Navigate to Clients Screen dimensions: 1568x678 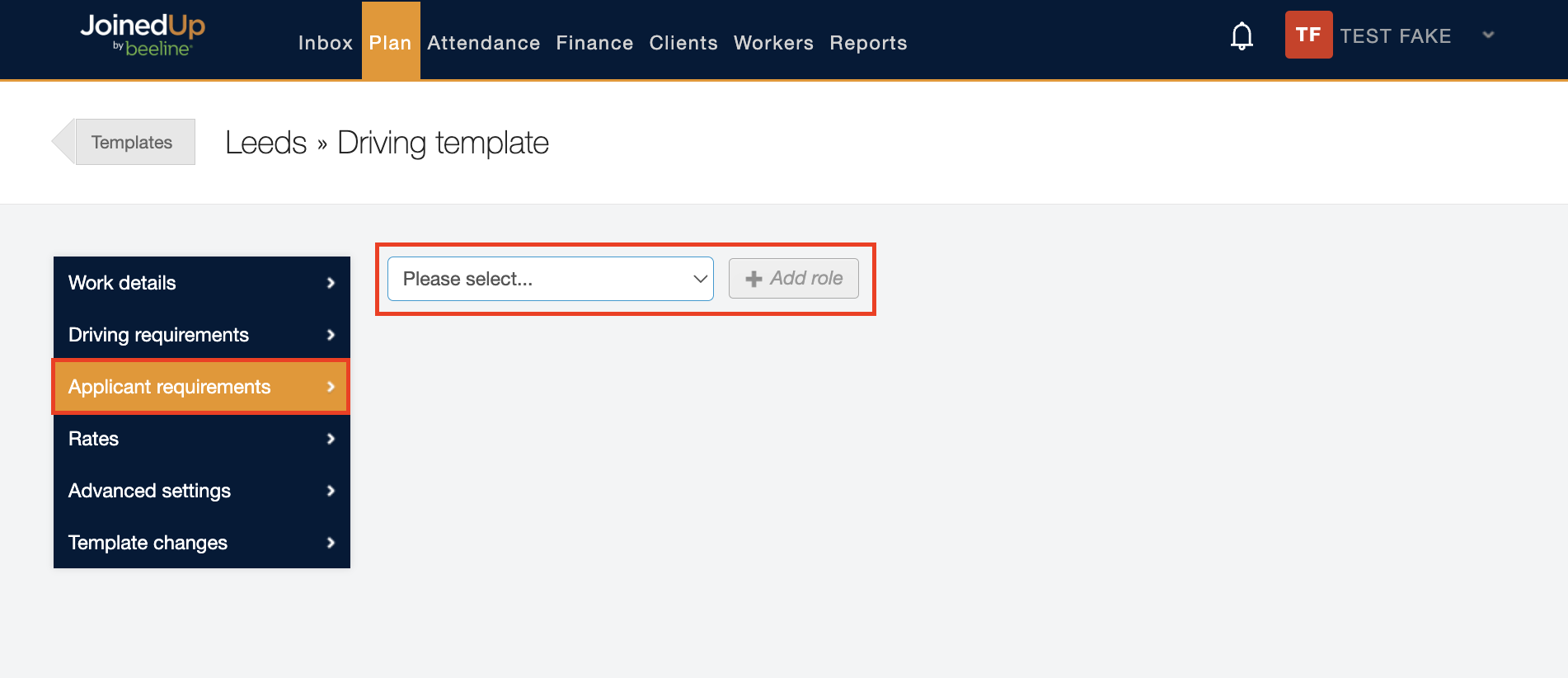click(683, 43)
